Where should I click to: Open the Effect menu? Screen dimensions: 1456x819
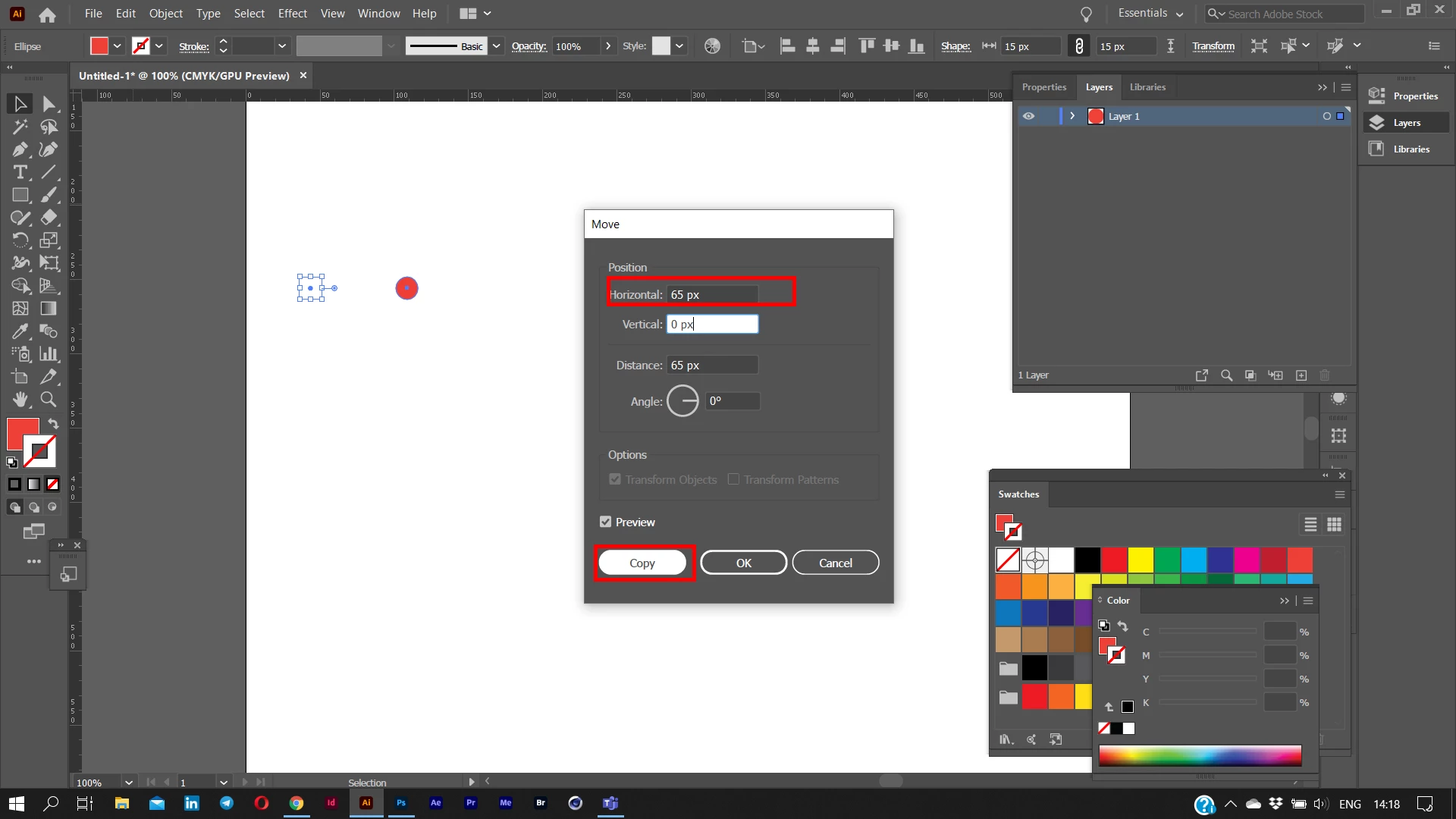coord(292,14)
